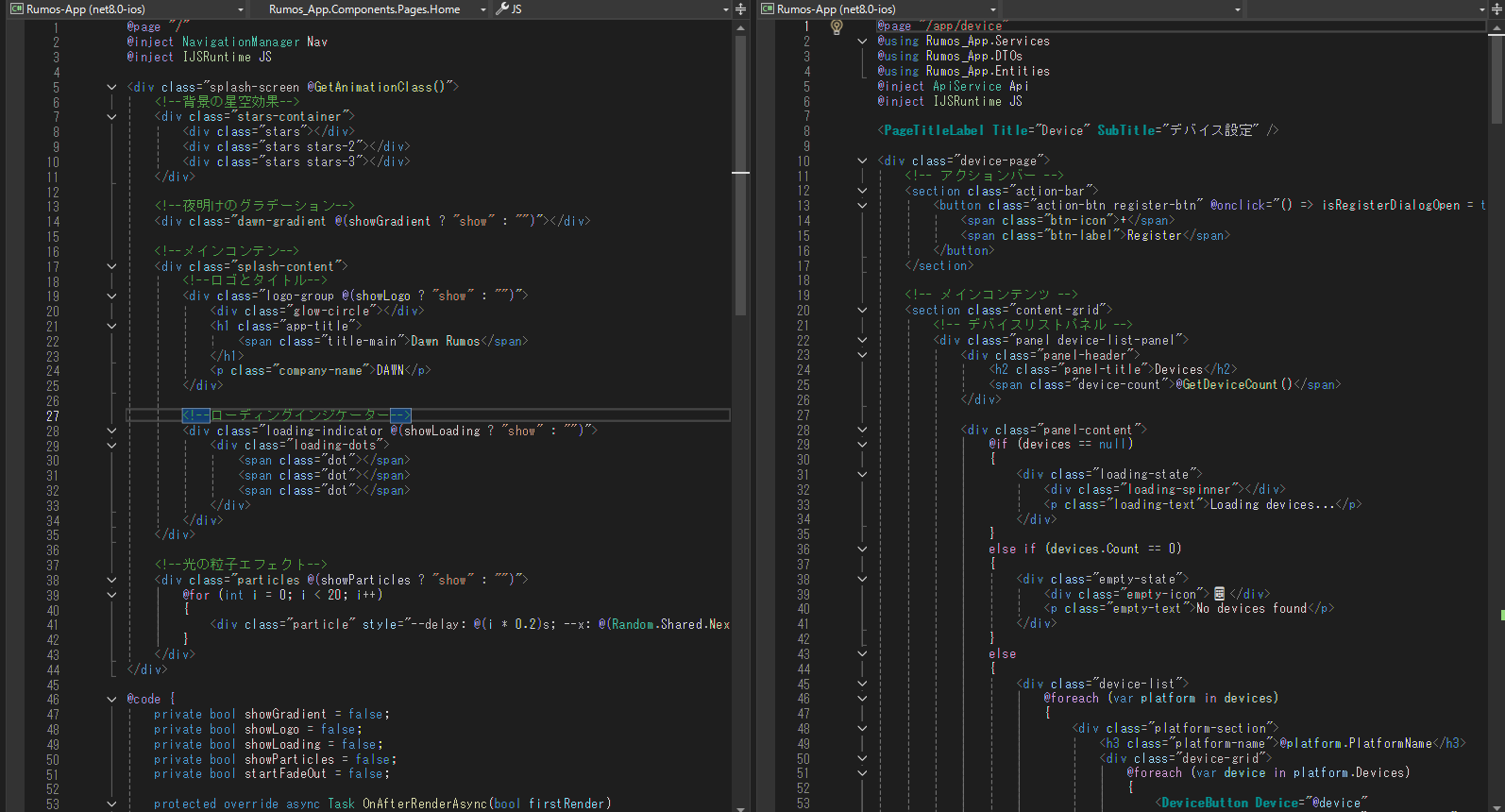
Task: Collapse the @code block in left editor
Action: tap(111, 700)
